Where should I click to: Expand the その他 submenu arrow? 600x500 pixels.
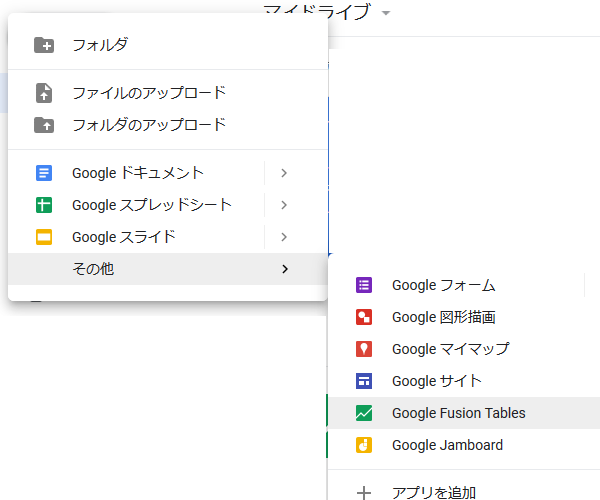pyautogui.click(x=285, y=269)
